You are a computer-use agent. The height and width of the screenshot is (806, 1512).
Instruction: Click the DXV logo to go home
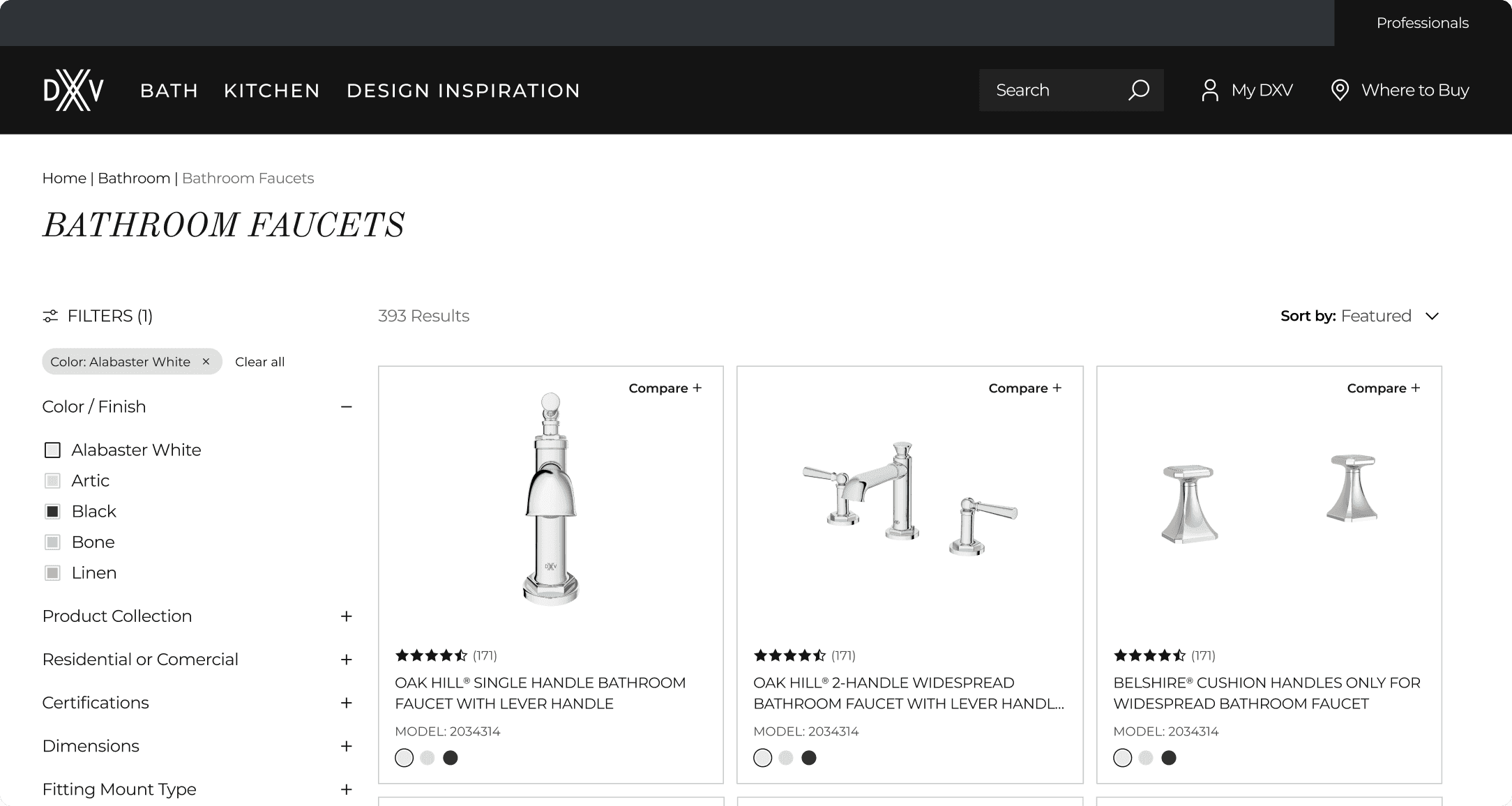pyautogui.click(x=73, y=89)
